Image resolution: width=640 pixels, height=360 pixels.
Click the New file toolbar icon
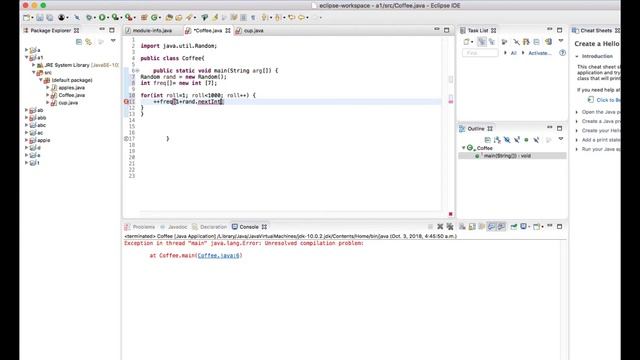click(x=27, y=18)
